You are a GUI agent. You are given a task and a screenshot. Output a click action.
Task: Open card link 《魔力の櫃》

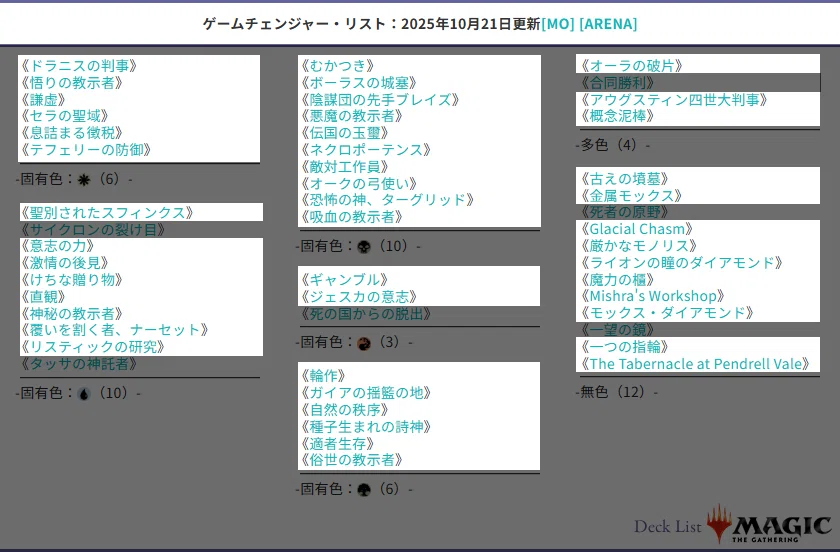click(618, 280)
